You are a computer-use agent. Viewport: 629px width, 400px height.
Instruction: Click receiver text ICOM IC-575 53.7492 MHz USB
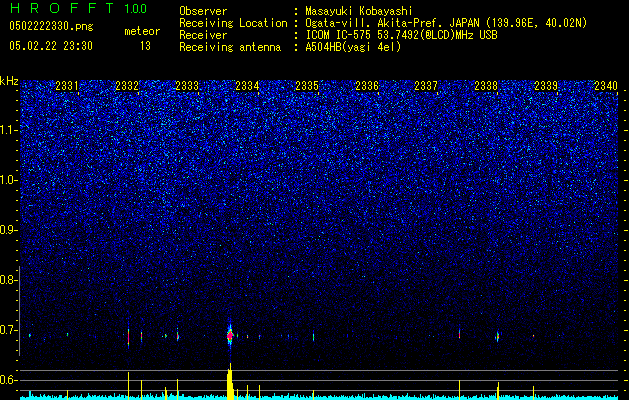click(x=401, y=35)
